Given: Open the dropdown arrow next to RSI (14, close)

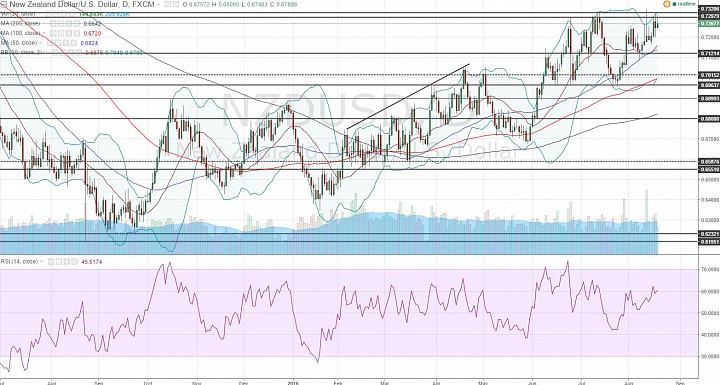Looking at the screenshot, I should [x=41, y=262].
